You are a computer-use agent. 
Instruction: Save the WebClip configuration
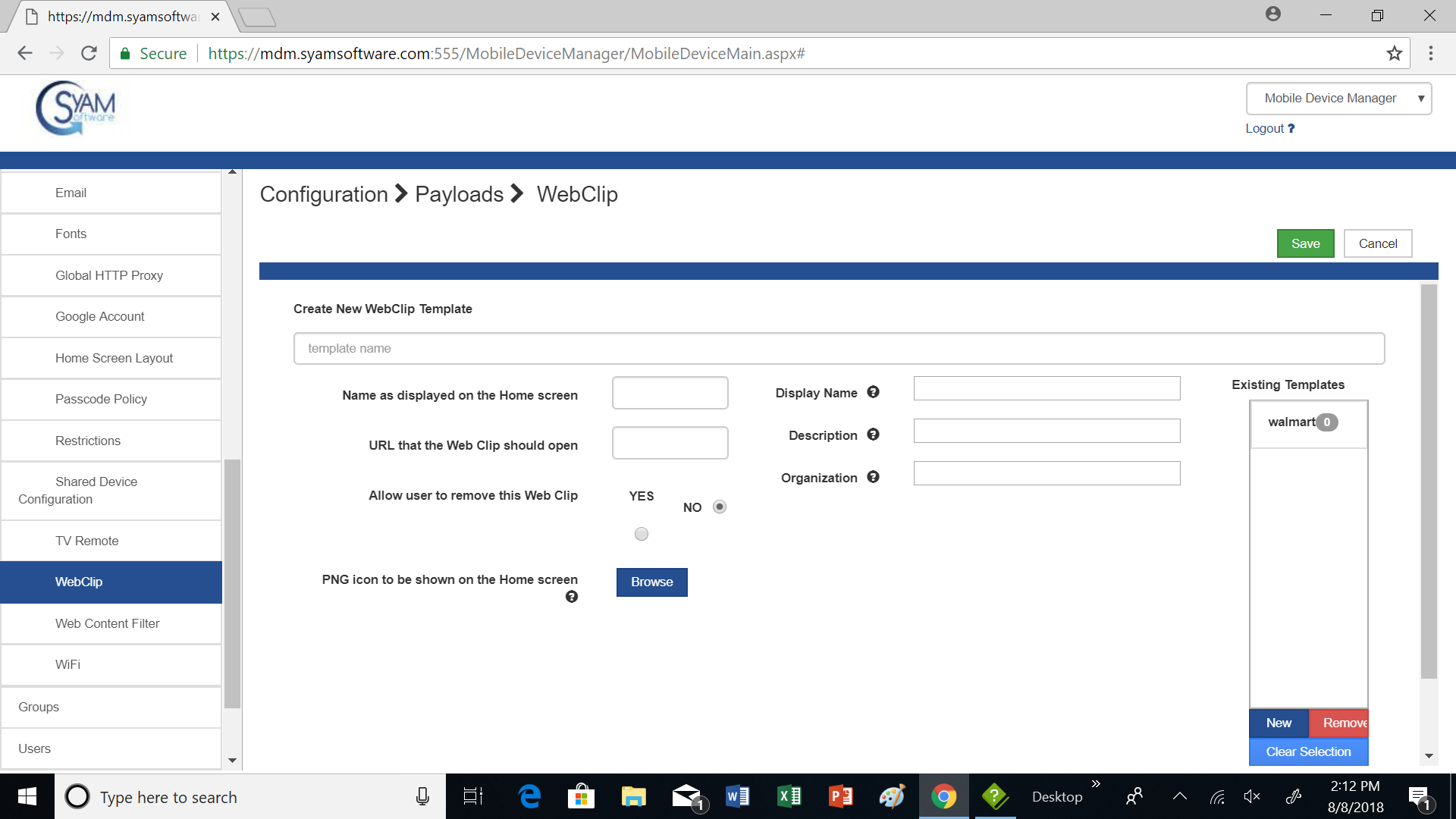(x=1305, y=243)
